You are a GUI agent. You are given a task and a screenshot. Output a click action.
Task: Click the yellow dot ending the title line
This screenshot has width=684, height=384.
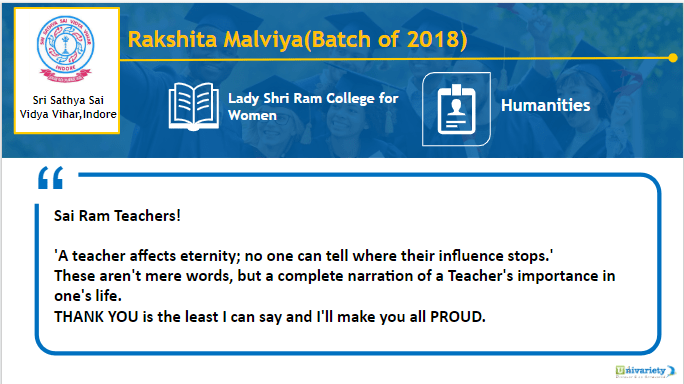(673, 58)
